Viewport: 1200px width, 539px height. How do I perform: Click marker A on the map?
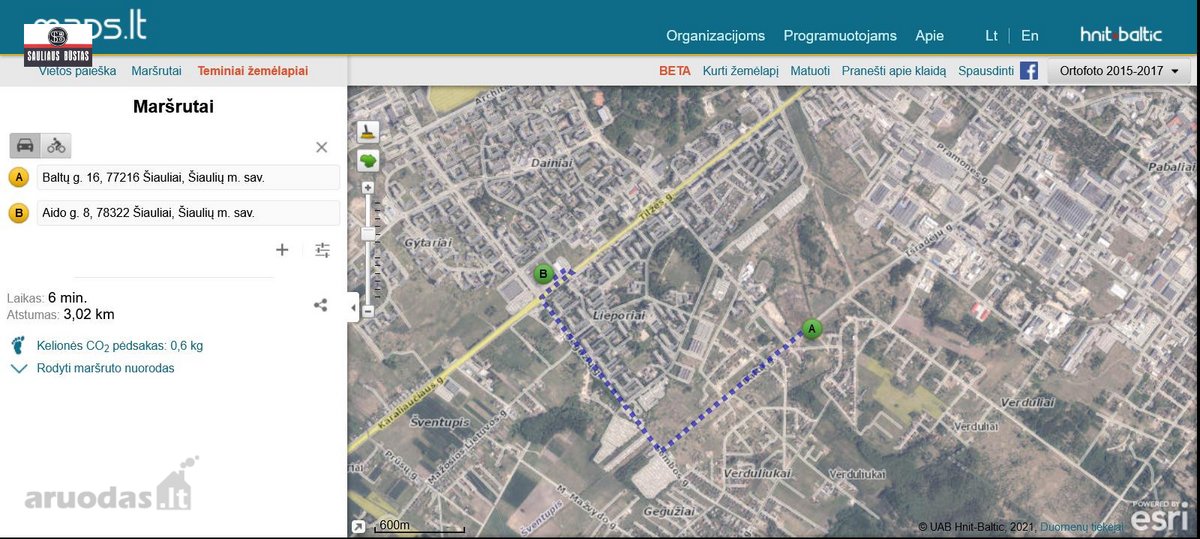[x=811, y=328]
